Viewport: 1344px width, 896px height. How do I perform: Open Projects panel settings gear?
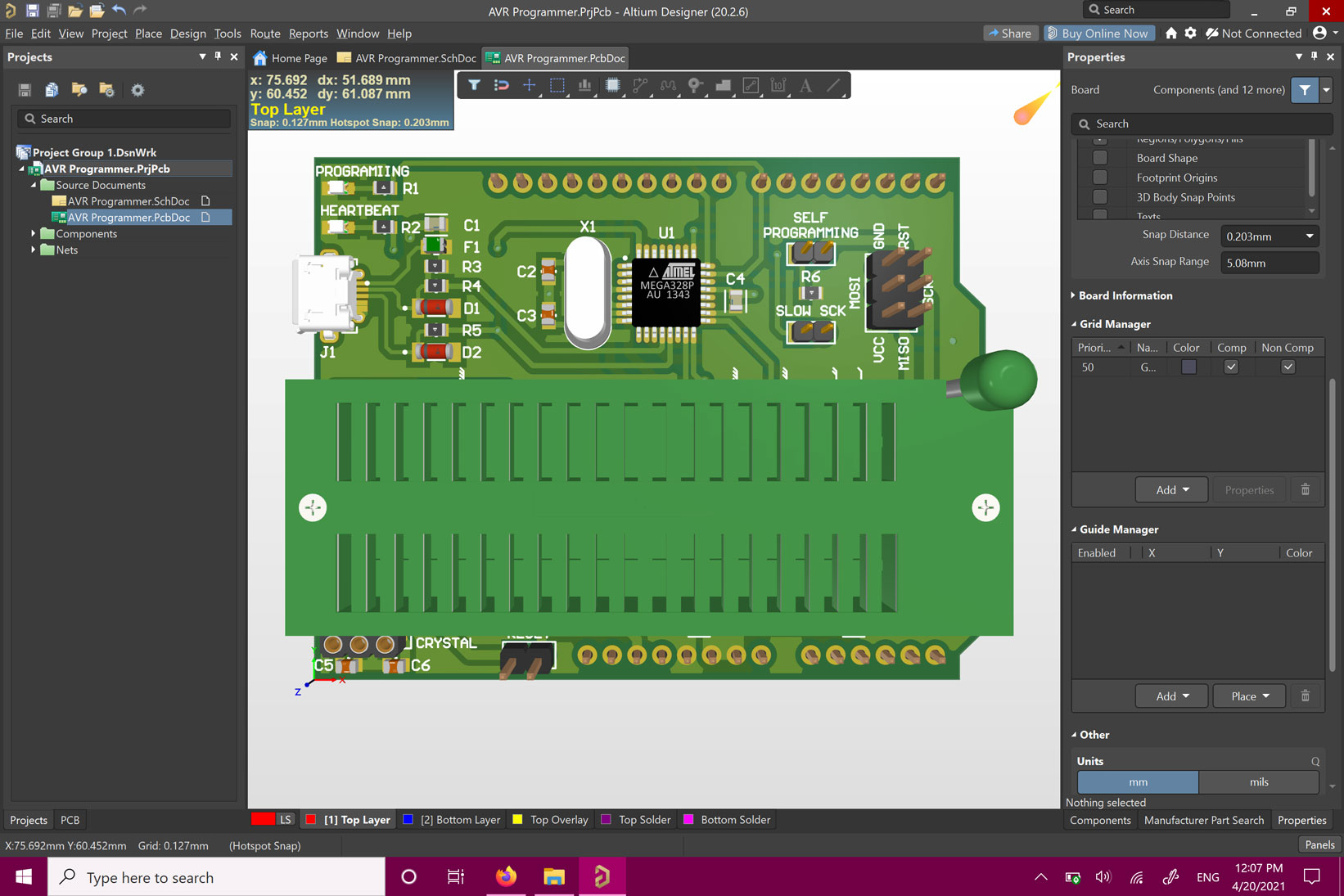[138, 90]
